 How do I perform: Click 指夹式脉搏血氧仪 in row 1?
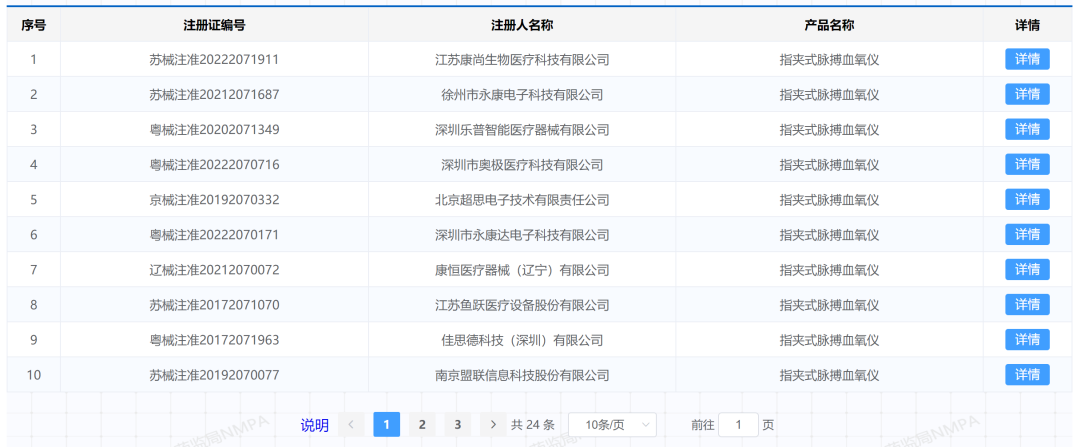click(x=829, y=60)
